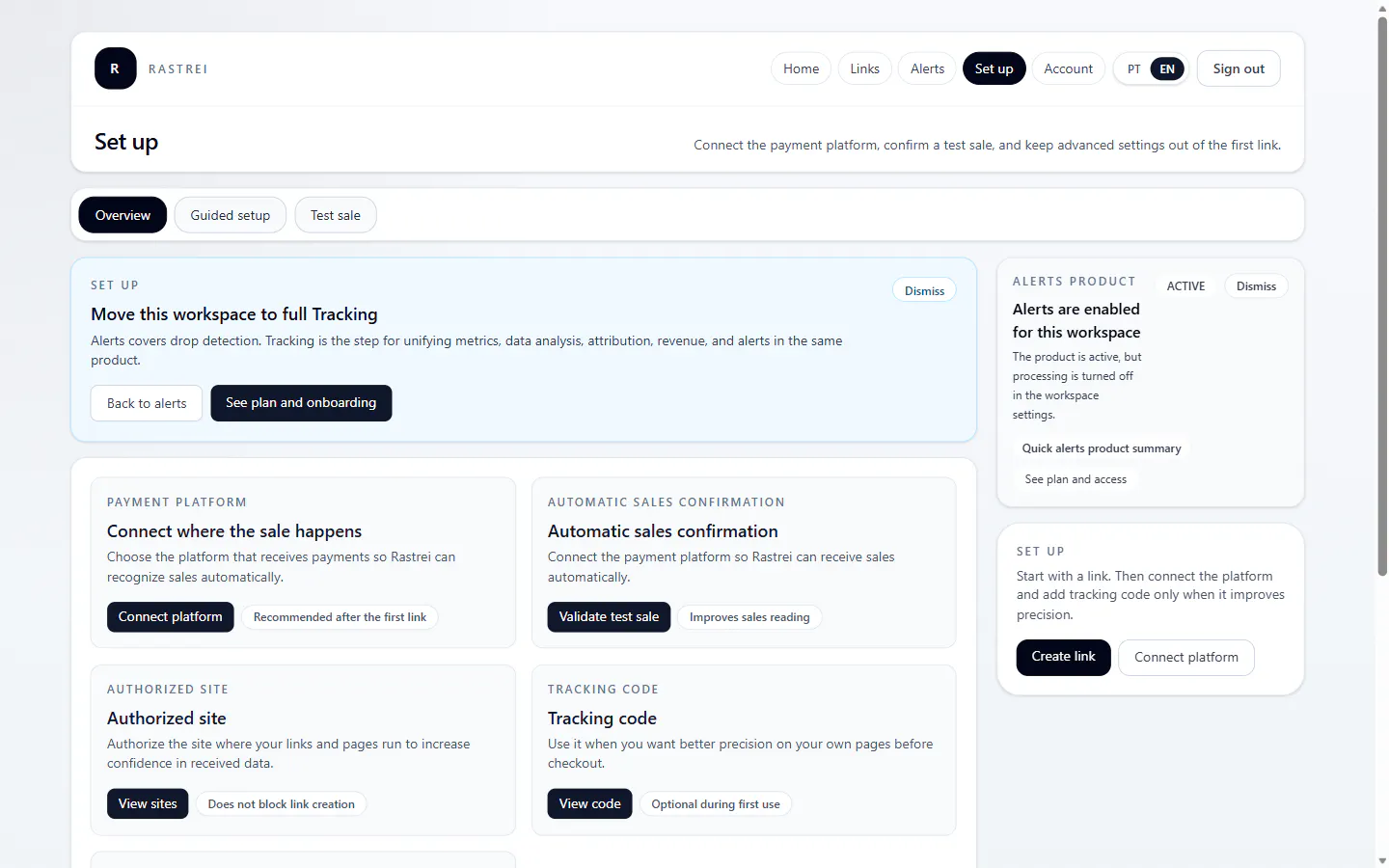Click the Rastrei R logo icon

(x=115, y=68)
